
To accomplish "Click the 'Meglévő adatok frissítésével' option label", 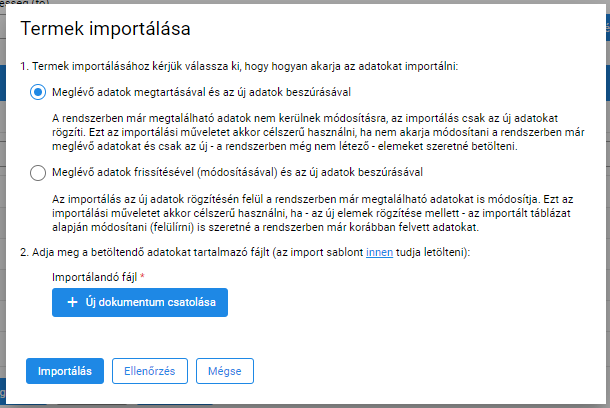I will (237, 172).
